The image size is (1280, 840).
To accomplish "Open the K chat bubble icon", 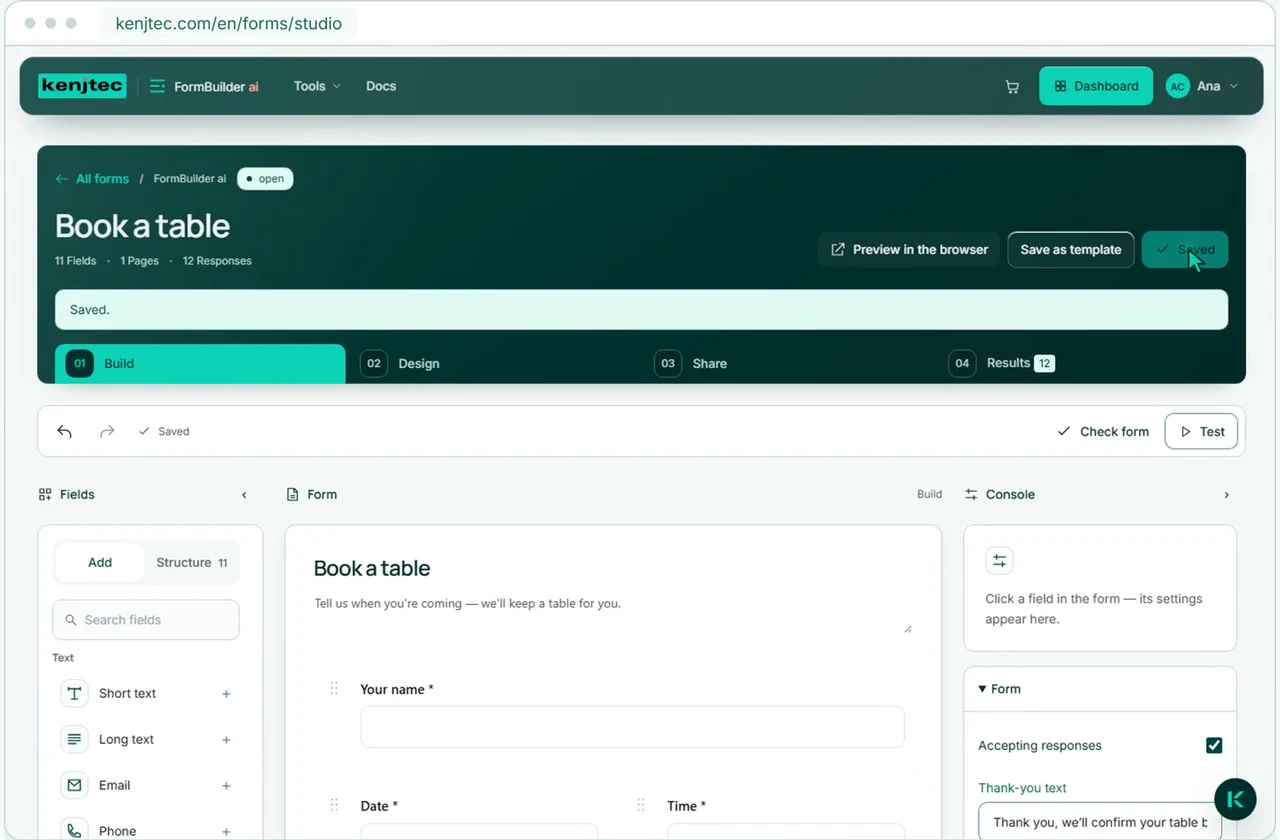I will coord(1235,799).
